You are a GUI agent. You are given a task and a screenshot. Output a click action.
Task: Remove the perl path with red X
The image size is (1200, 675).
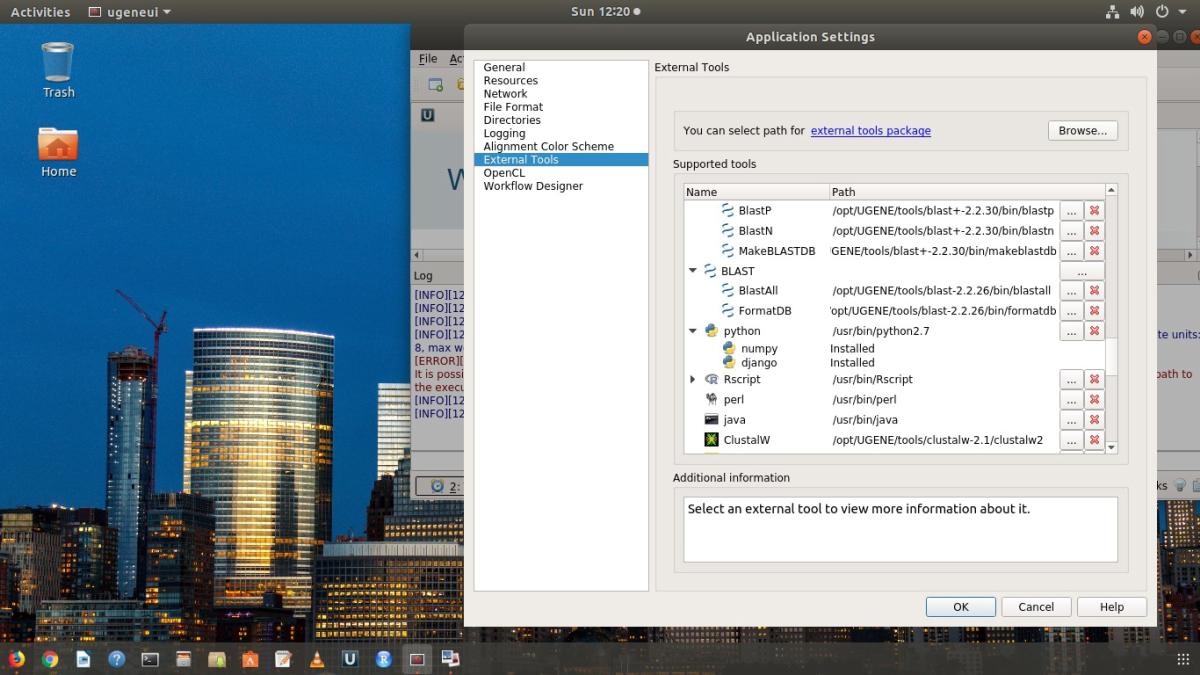click(x=1094, y=400)
